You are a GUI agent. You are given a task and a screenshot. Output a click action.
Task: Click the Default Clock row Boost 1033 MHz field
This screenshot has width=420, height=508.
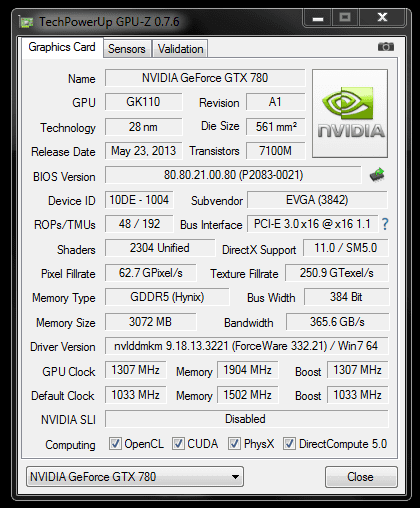pos(358,395)
